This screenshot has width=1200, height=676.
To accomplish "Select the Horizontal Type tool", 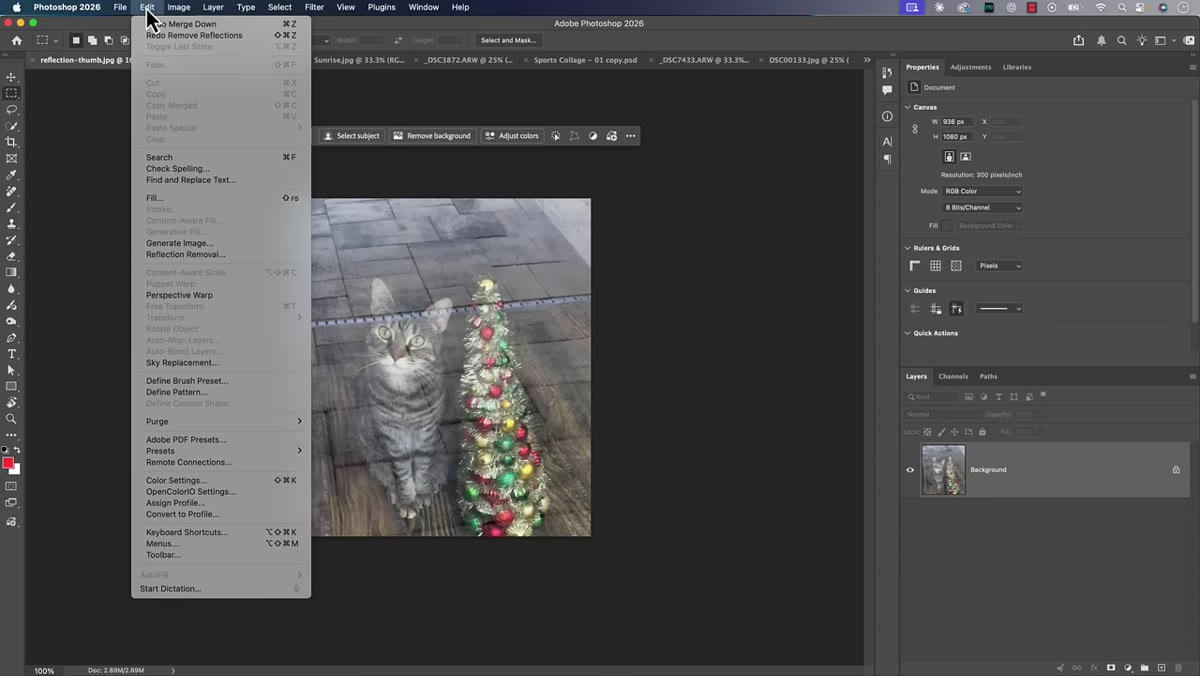I will [x=12, y=354].
